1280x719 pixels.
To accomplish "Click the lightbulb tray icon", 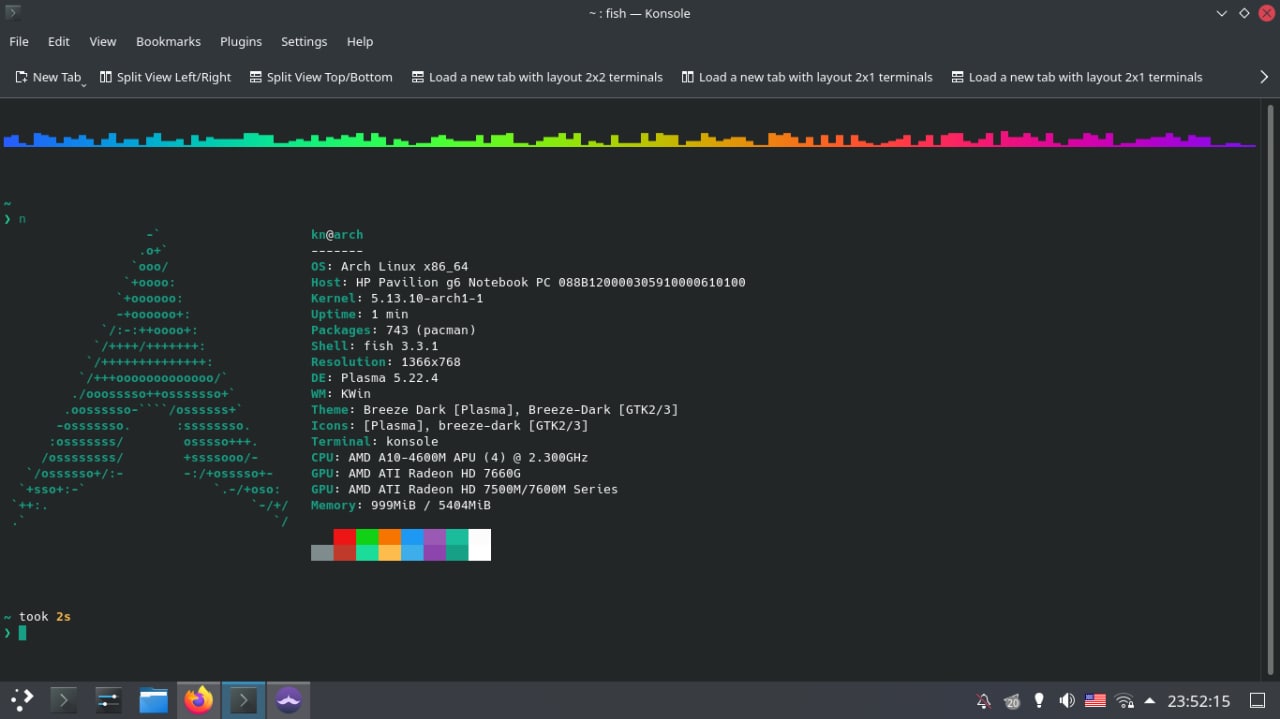I will tap(1039, 701).
